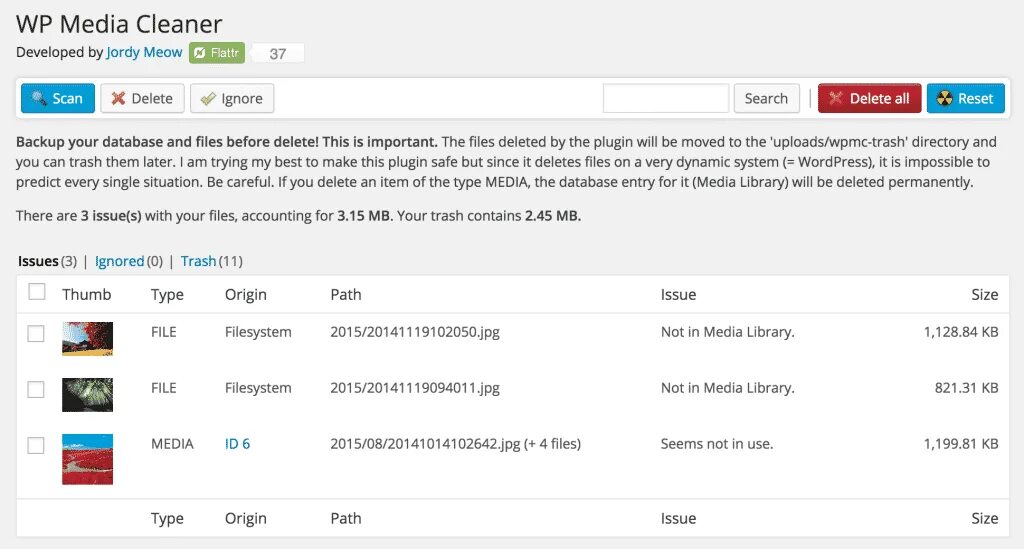Check the box for 20141119102050.jpg row
1024x549 pixels.
(x=36, y=333)
